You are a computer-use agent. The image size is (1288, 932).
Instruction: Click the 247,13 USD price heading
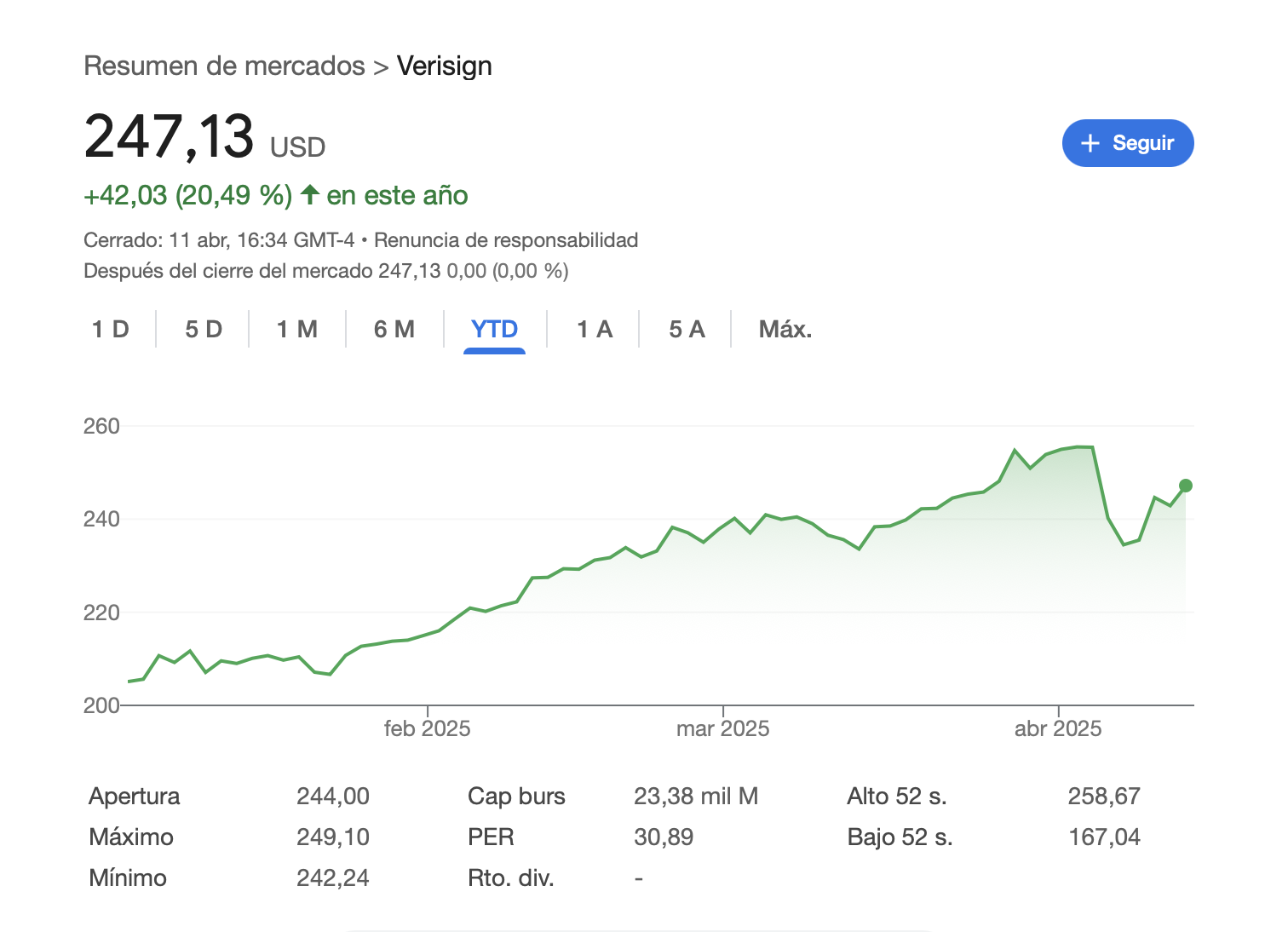tap(204, 137)
